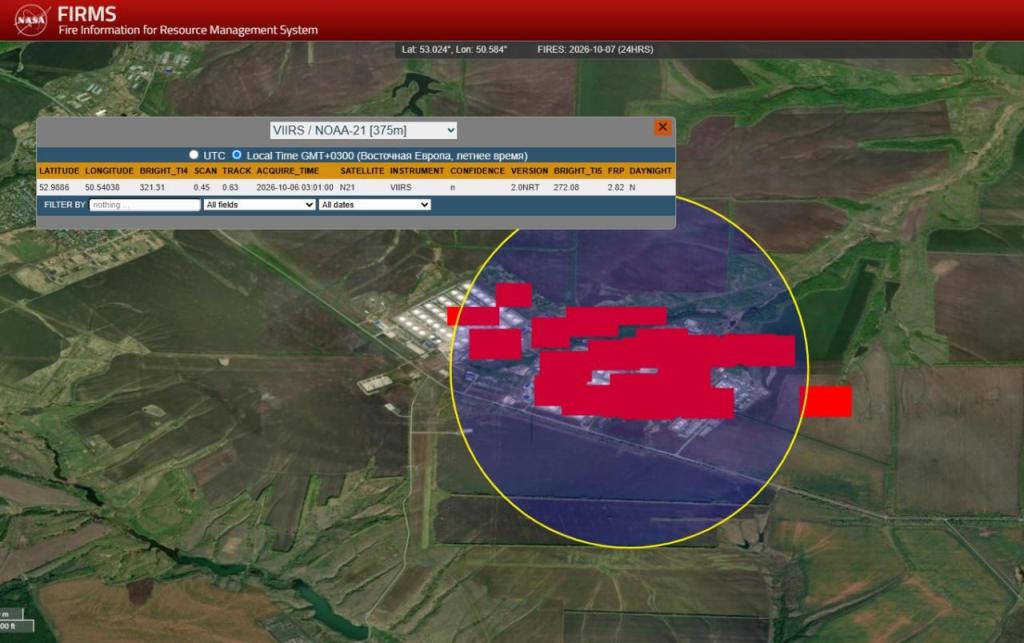Click the FIRES: 2026-10-07 (24HRS) label
Screen dimensions: 1024x643
tap(595, 50)
